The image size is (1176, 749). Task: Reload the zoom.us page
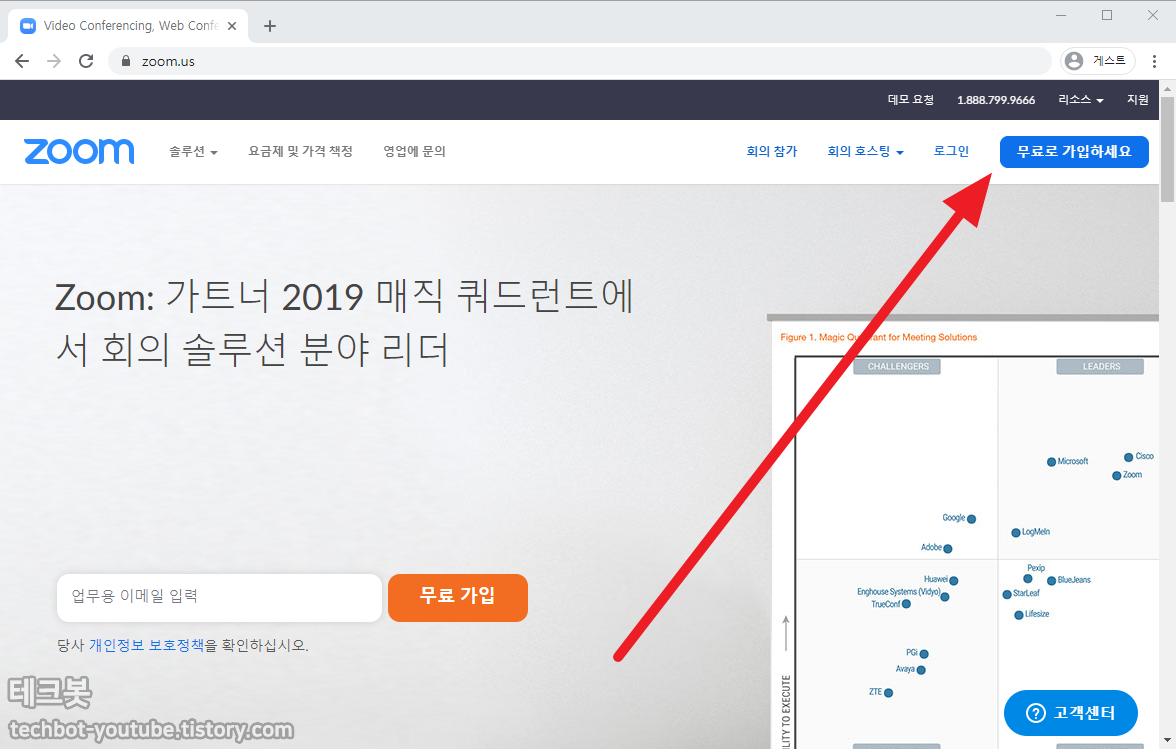(x=86, y=61)
